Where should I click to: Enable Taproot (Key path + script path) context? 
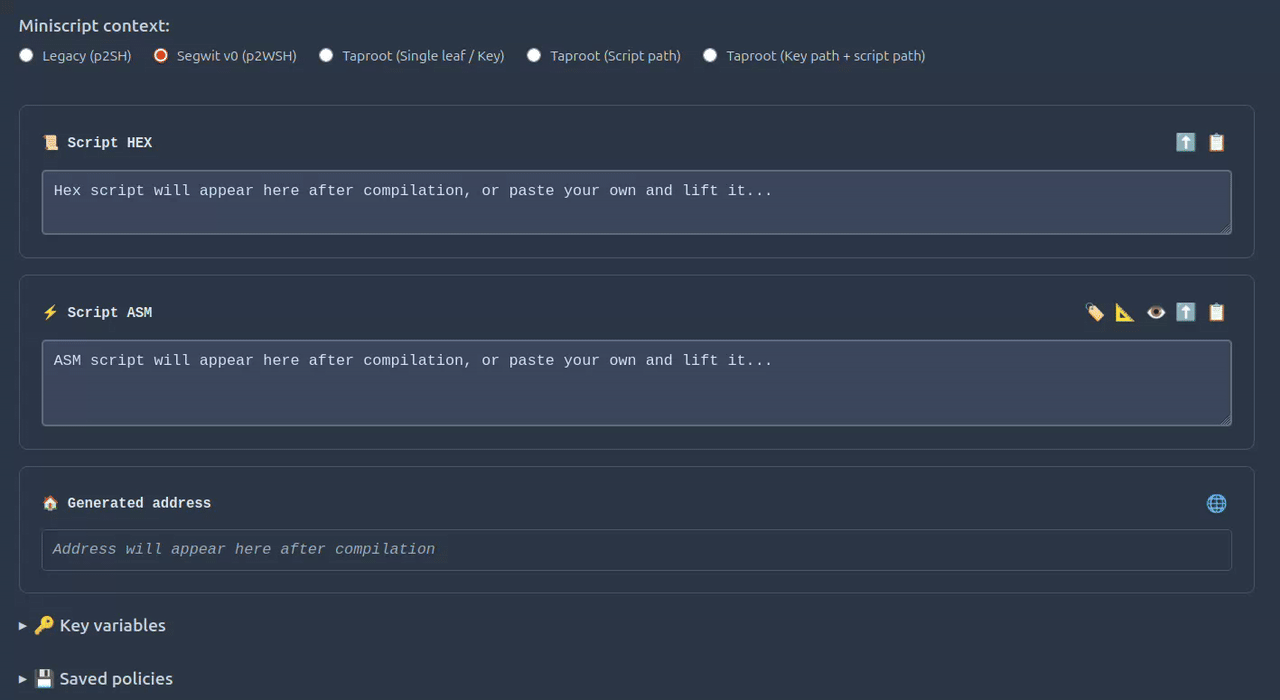710,56
